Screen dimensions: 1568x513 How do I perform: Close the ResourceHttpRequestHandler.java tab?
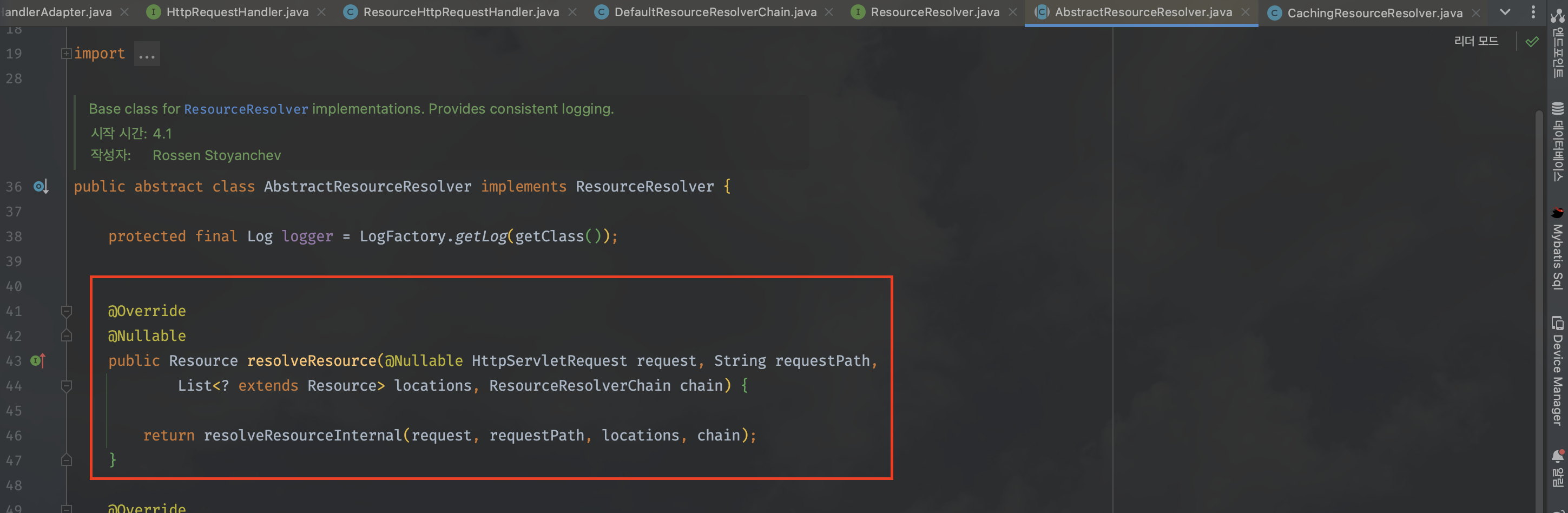point(572,12)
